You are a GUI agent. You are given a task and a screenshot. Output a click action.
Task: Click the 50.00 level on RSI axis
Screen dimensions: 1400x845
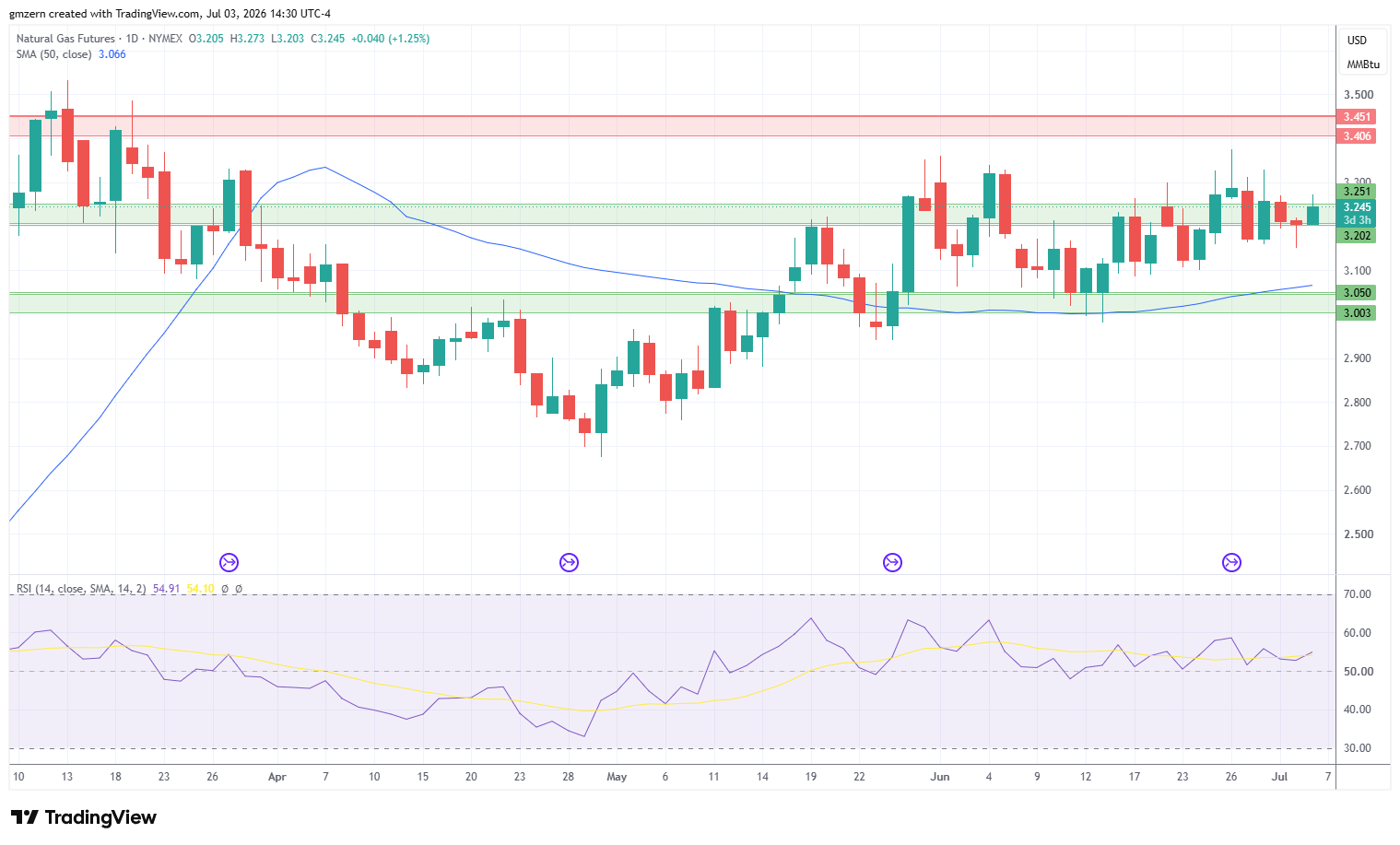tap(1357, 672)
